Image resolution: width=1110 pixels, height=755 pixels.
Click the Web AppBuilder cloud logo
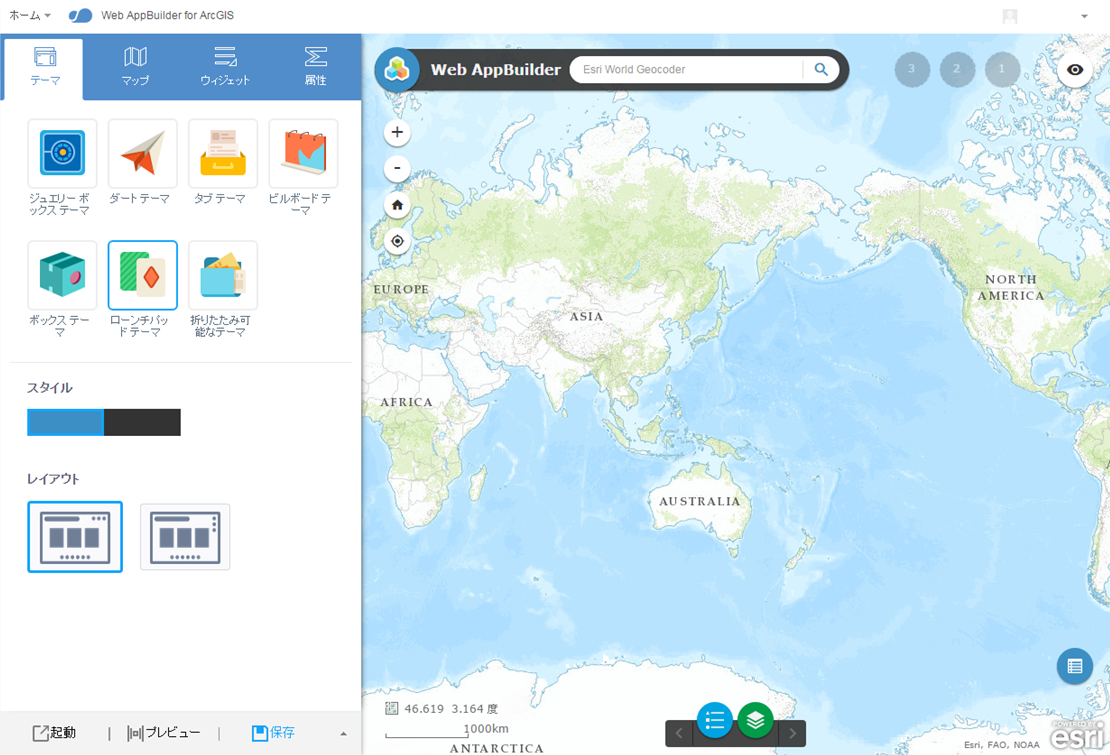(x=80, y=16)
